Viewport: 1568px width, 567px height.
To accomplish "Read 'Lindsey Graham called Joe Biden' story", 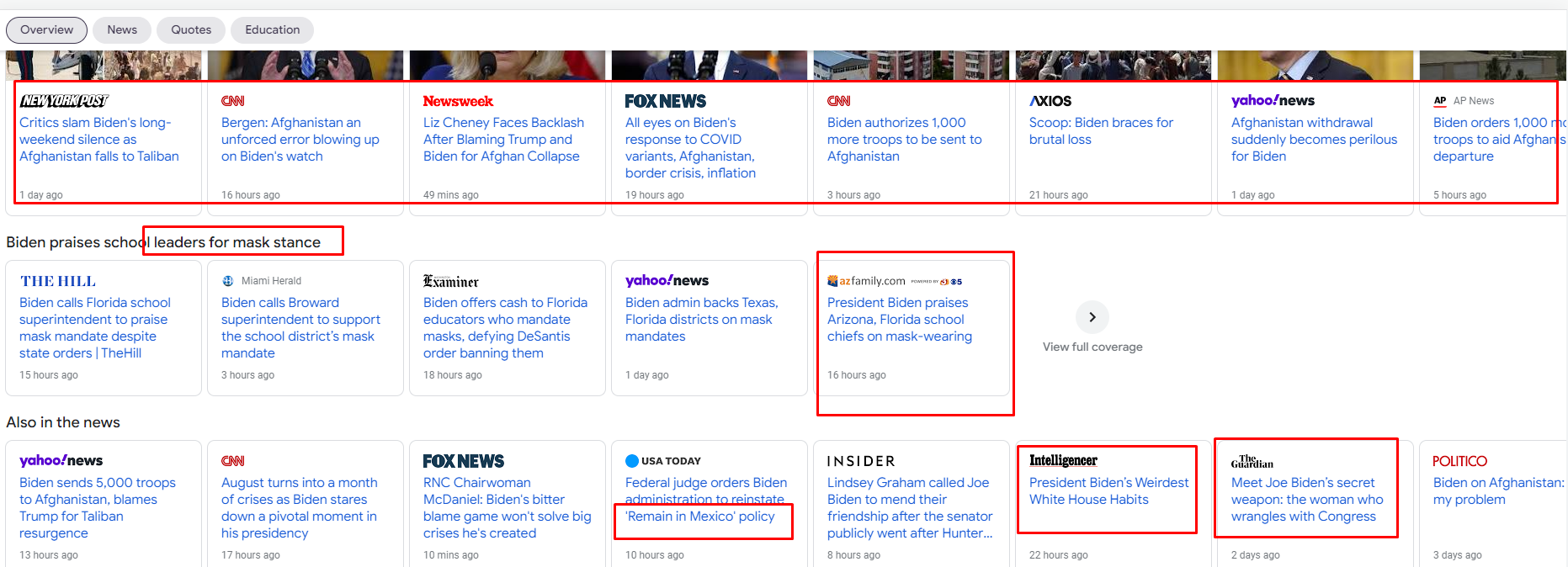I will 910,508.
